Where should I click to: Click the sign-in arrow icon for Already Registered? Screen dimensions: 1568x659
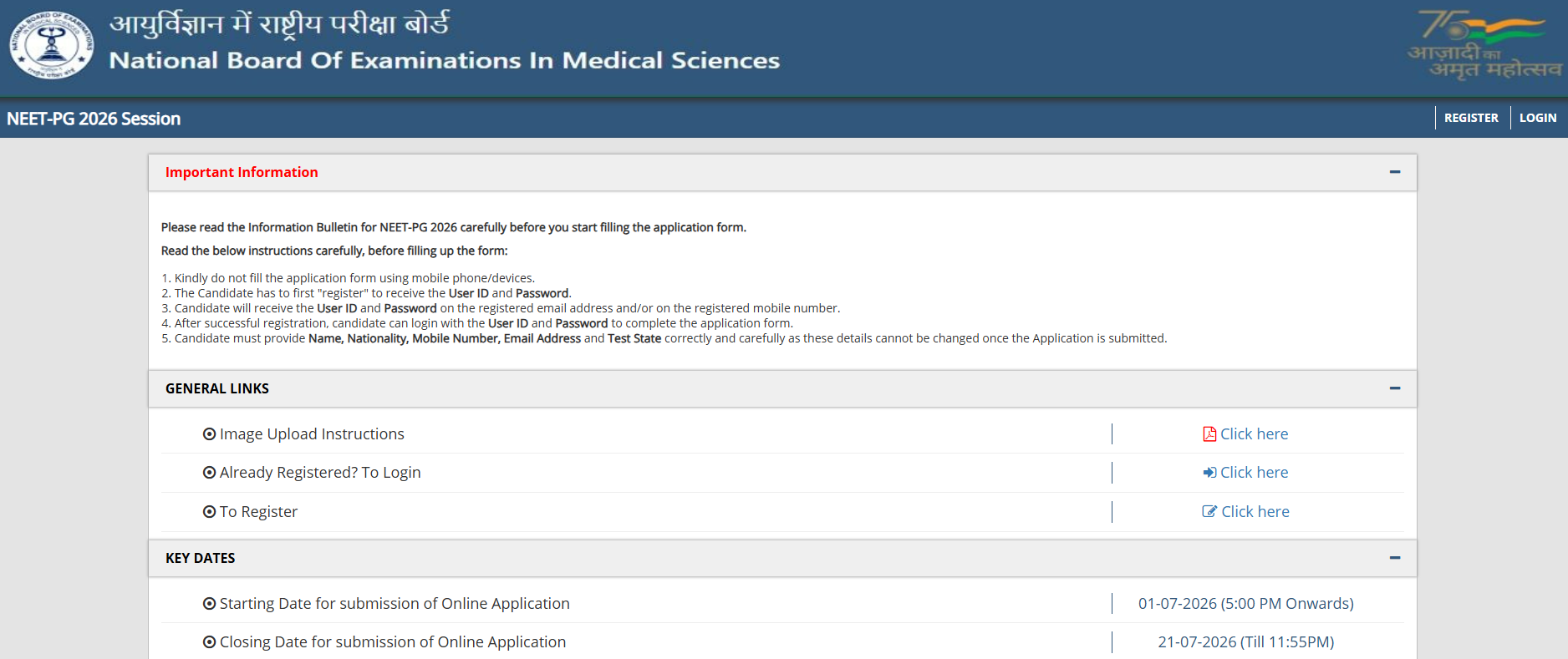click(1209, 473)
